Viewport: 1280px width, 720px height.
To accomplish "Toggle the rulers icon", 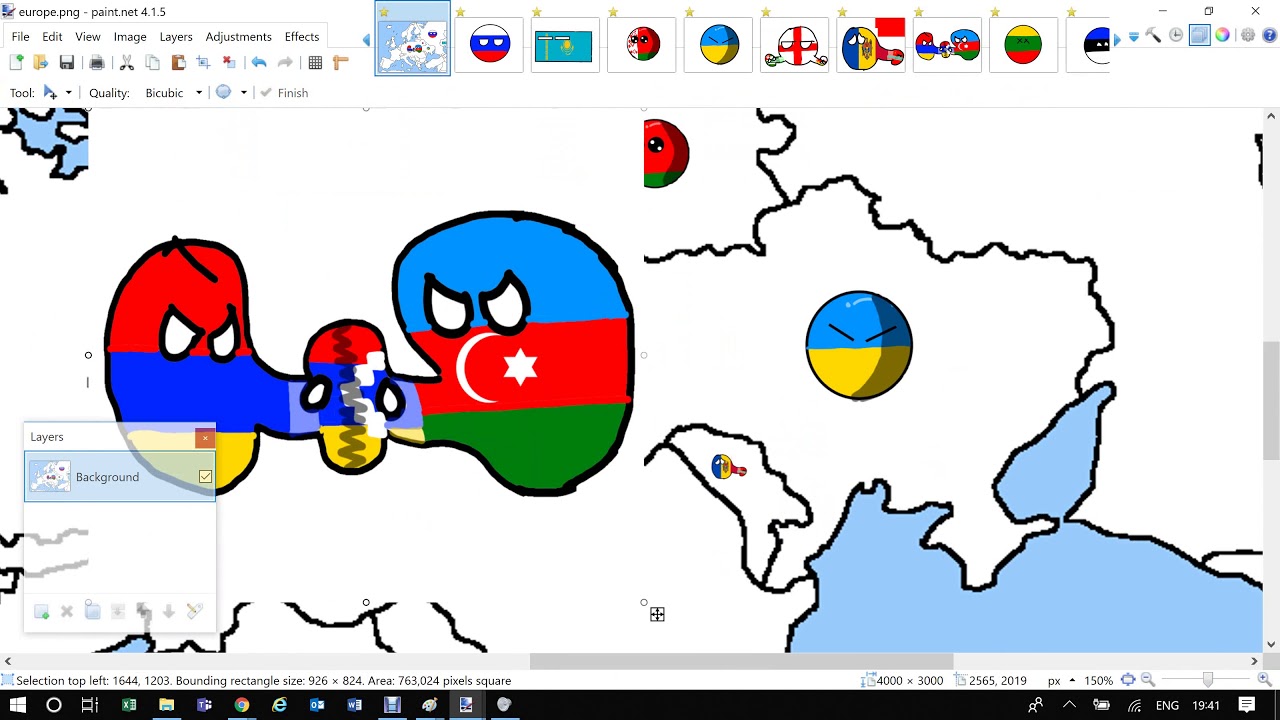I will point(340,62).
